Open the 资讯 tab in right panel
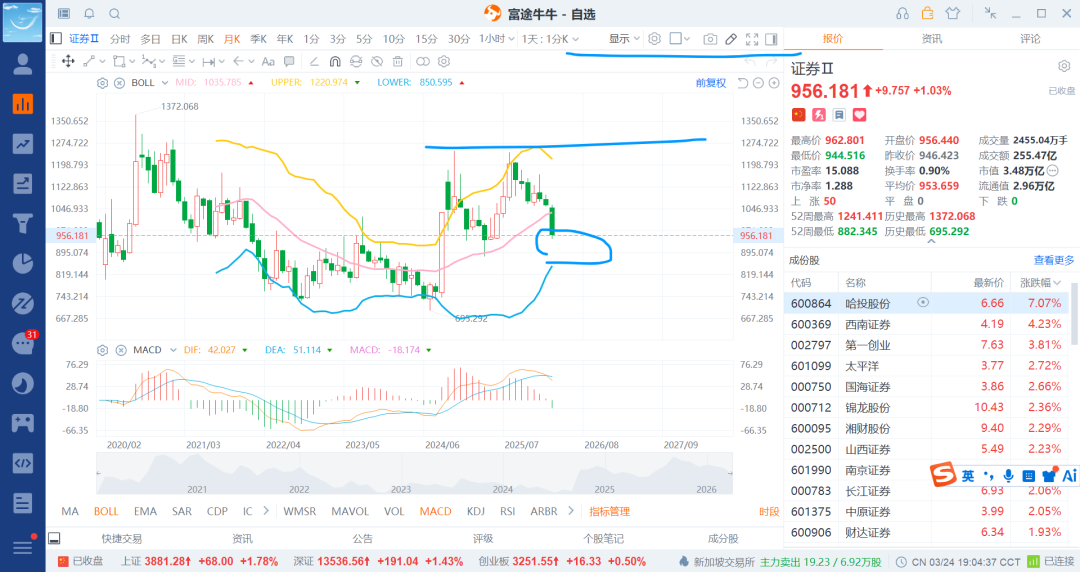1080x572 pixels. click(x=931, y=39)
